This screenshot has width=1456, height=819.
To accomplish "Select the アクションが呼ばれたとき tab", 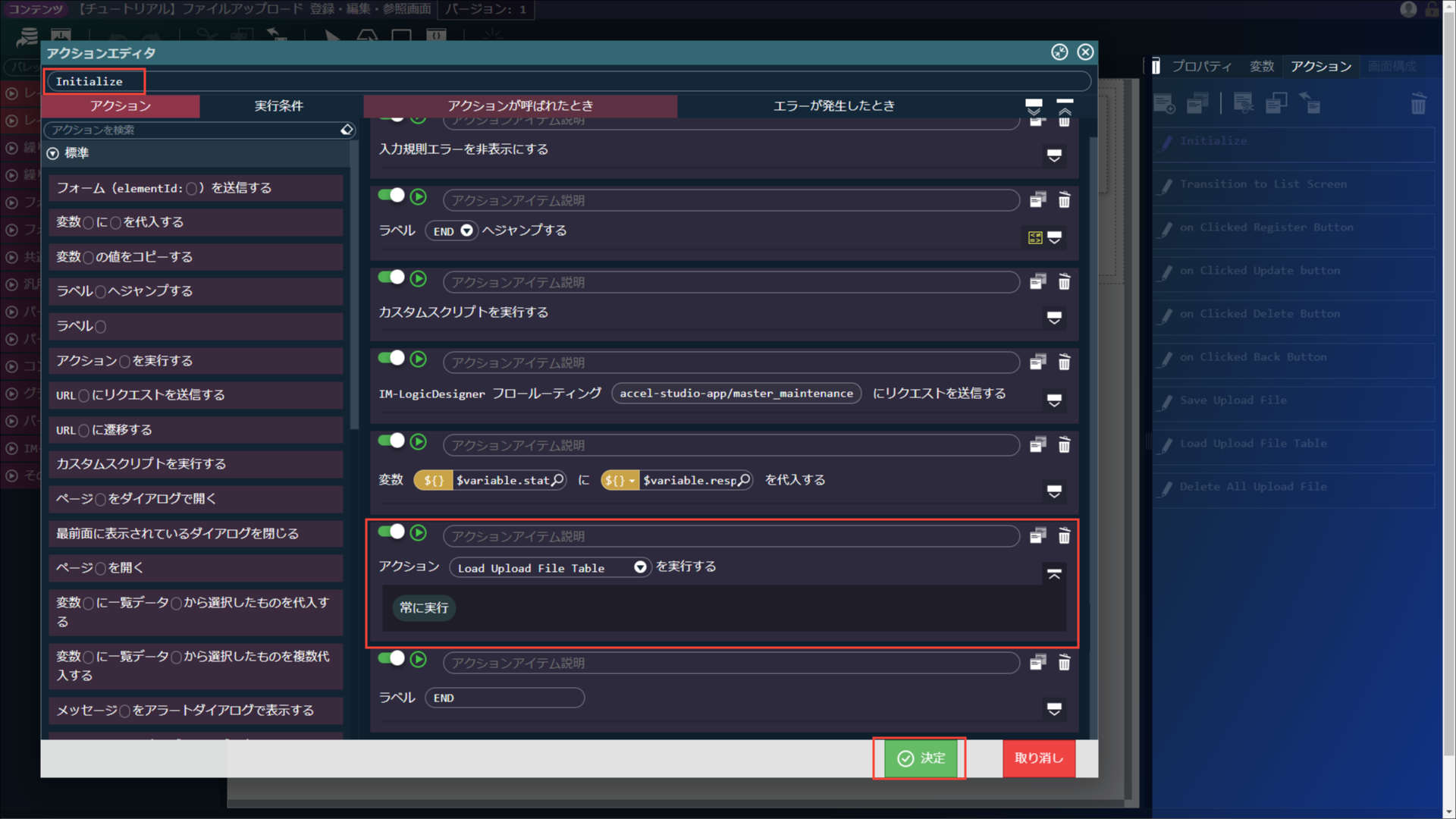I will [x=520, y=106].
